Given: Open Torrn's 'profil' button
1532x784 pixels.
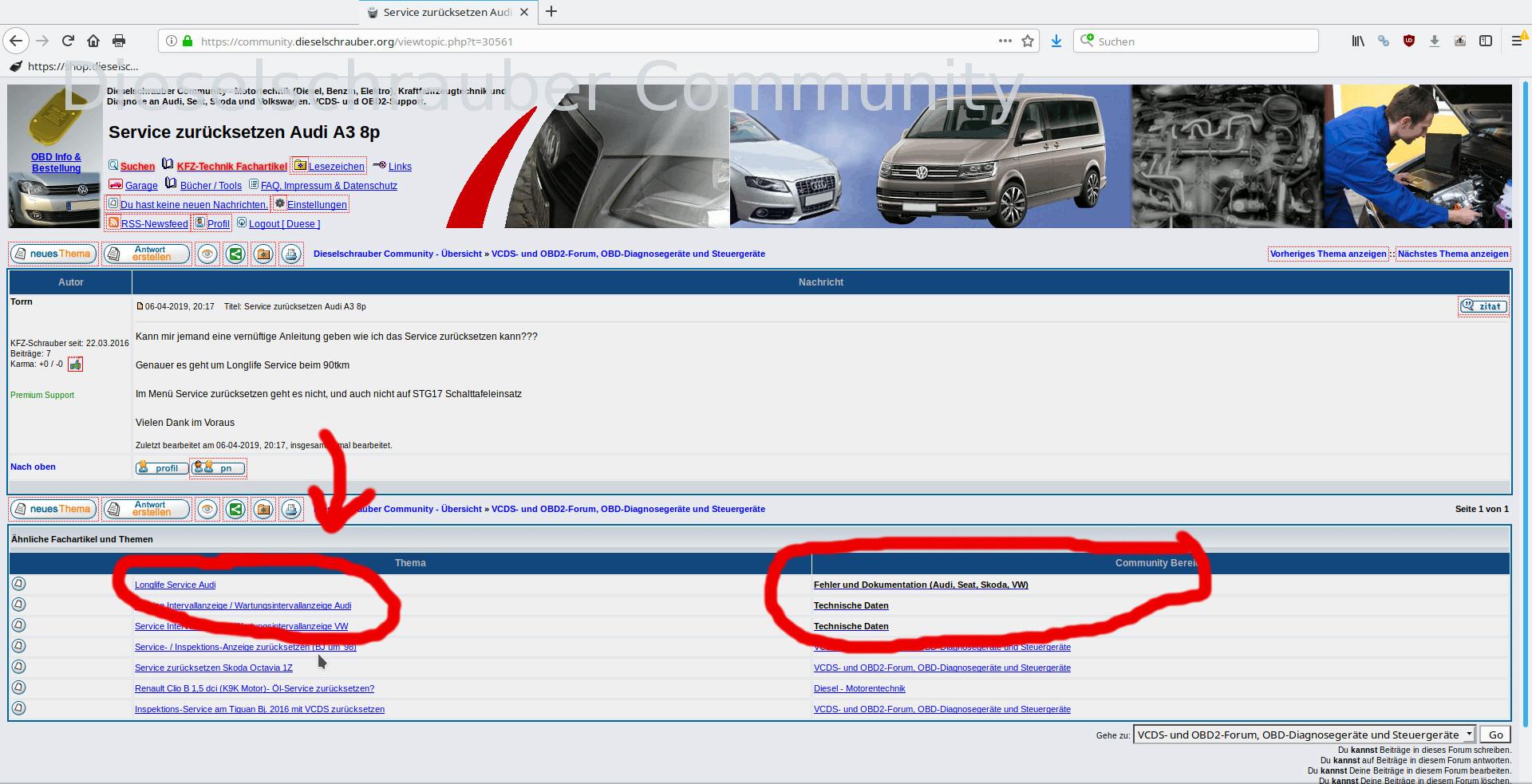Looking at the screenshot, I should point(162,468).
